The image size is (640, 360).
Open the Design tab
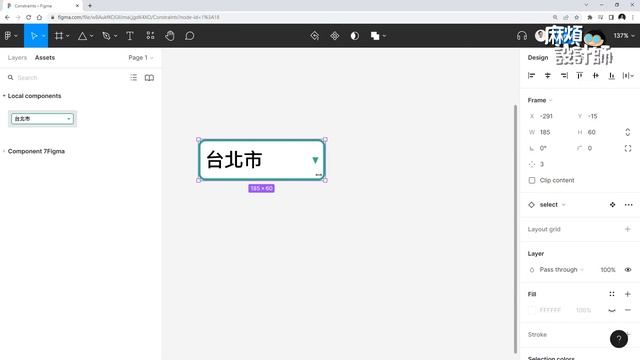(538, 58)
